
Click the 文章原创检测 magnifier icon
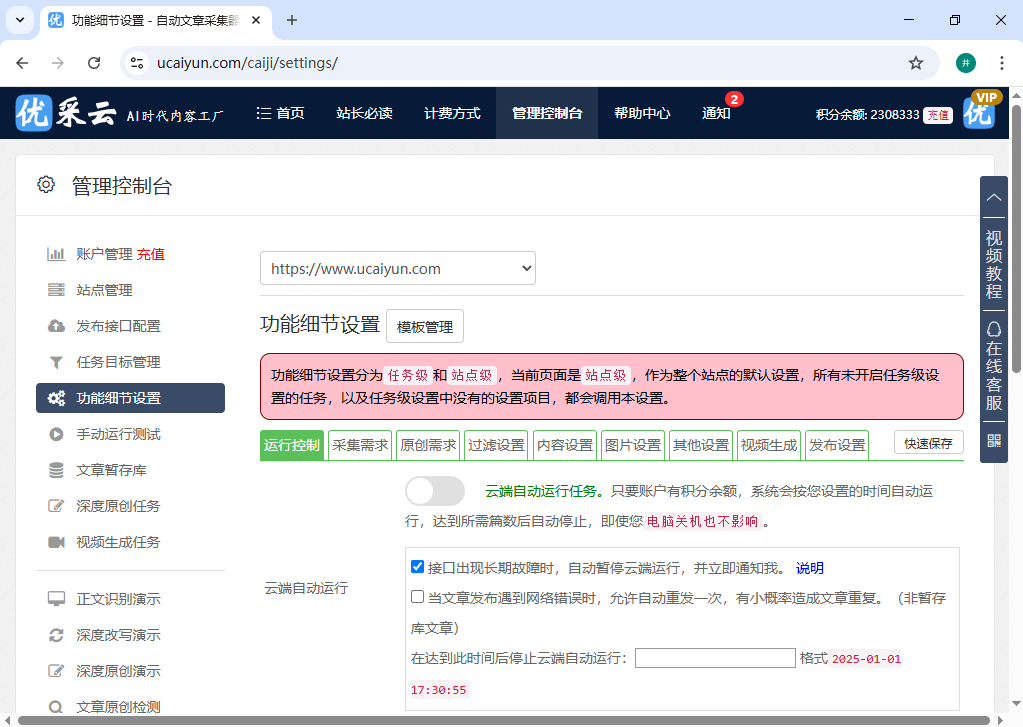pyautogui.click(x=58, y=706)
